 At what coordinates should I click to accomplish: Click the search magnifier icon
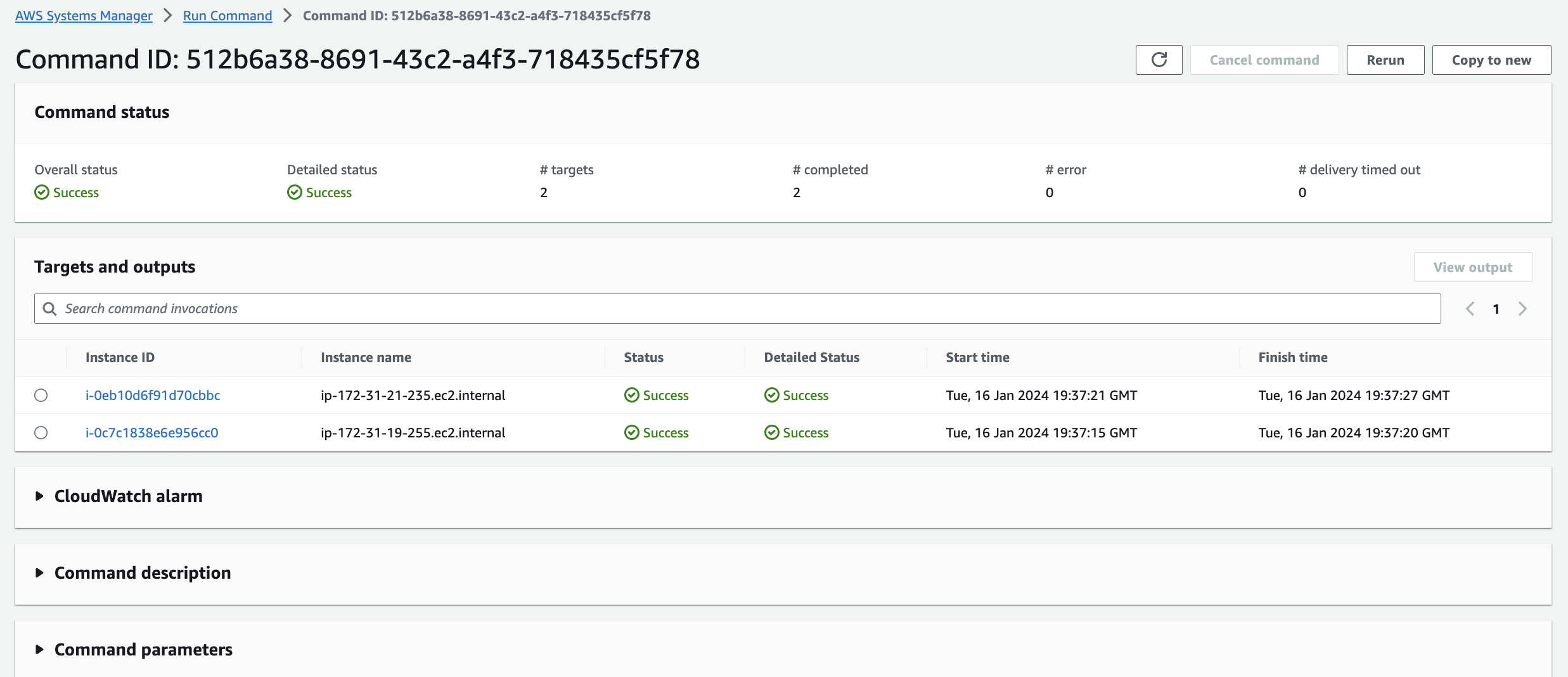coord(49,309)
